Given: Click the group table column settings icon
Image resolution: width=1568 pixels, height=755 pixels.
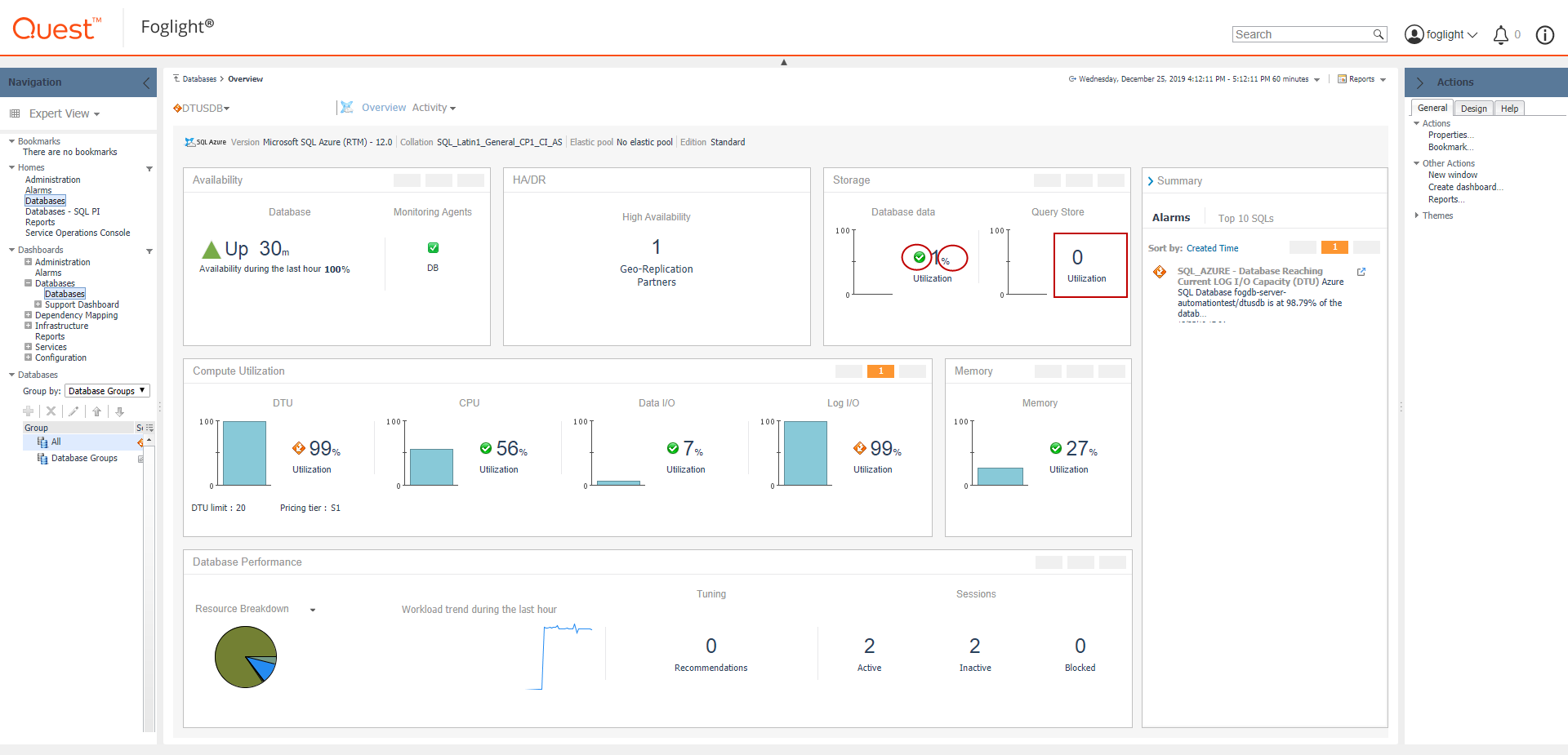Looking at the screenshot, I should (x=149, y=428).
